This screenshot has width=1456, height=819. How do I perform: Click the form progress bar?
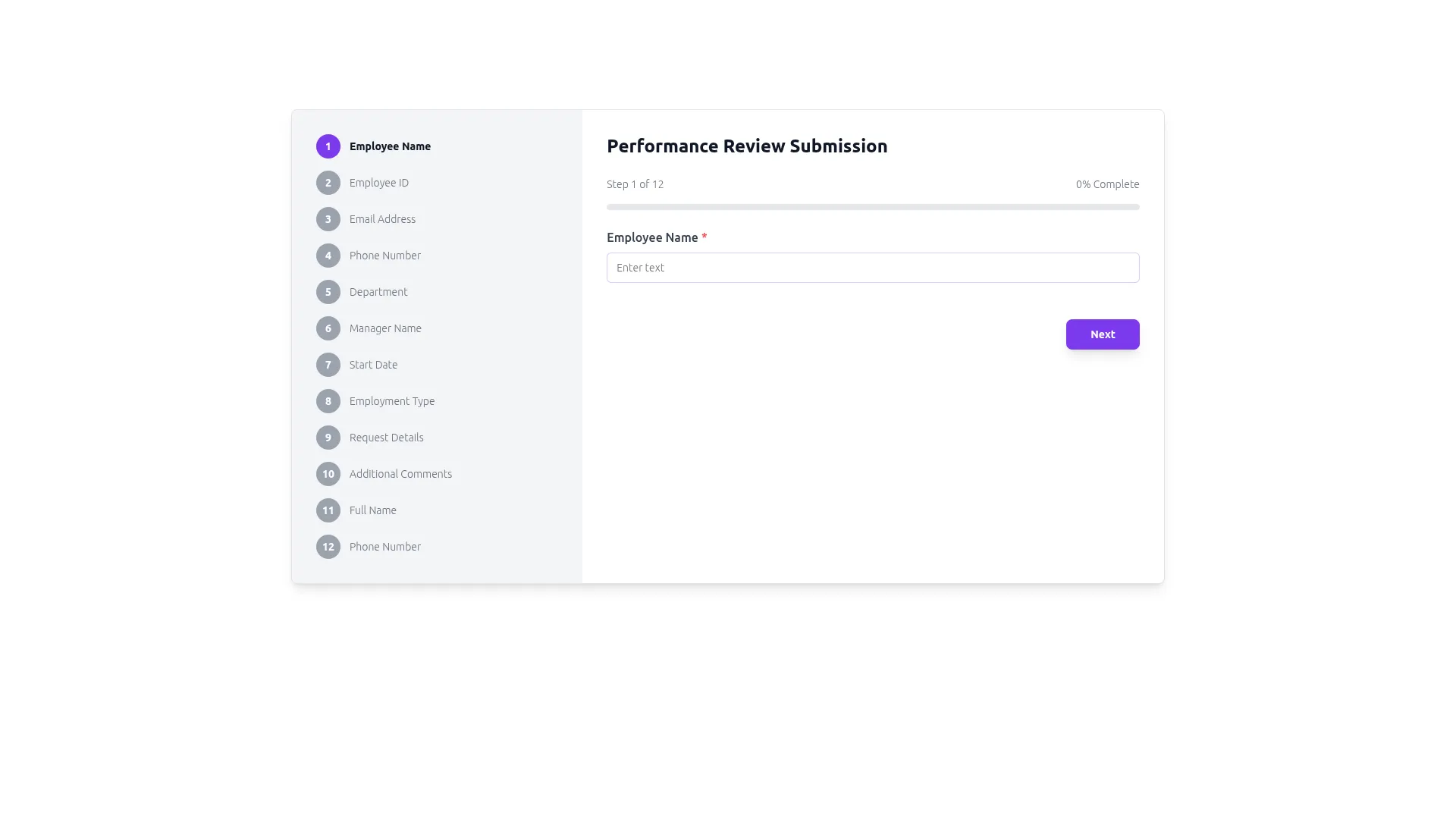[872, 207]
